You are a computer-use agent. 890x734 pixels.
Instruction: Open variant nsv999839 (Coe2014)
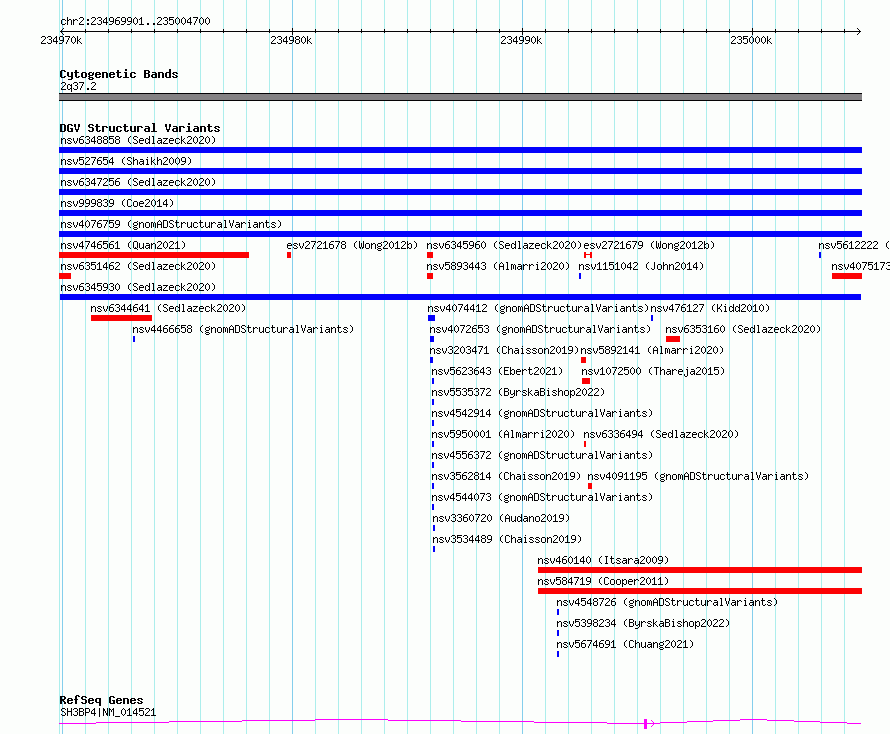[x=117, y=203]
